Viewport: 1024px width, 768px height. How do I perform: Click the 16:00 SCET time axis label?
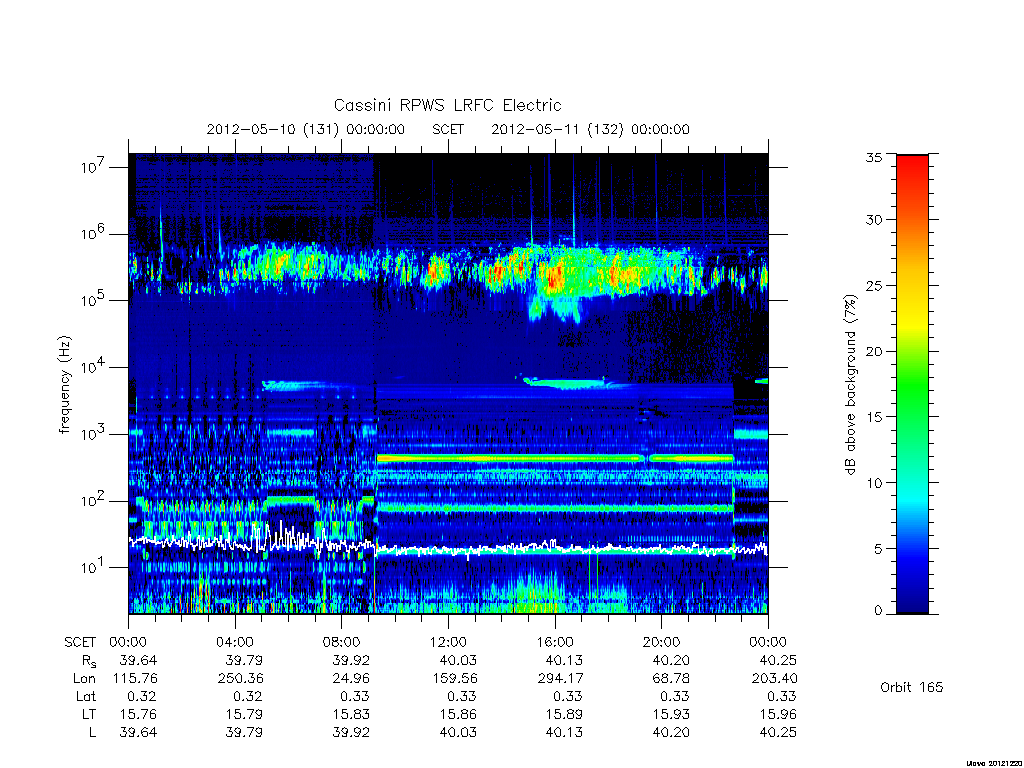coord(554,642)
